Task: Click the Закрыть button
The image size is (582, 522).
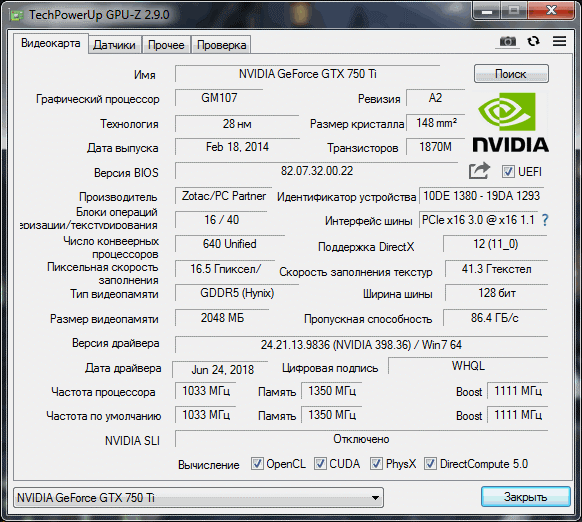Action: tap(526, 497)
